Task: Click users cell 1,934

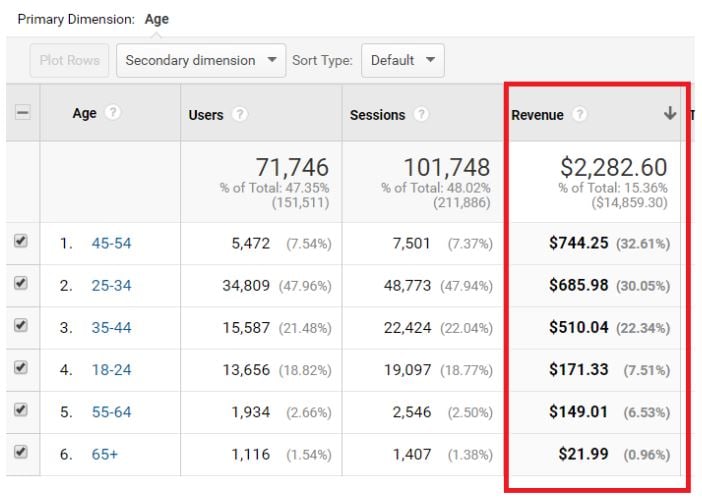Action: [251, 412]
